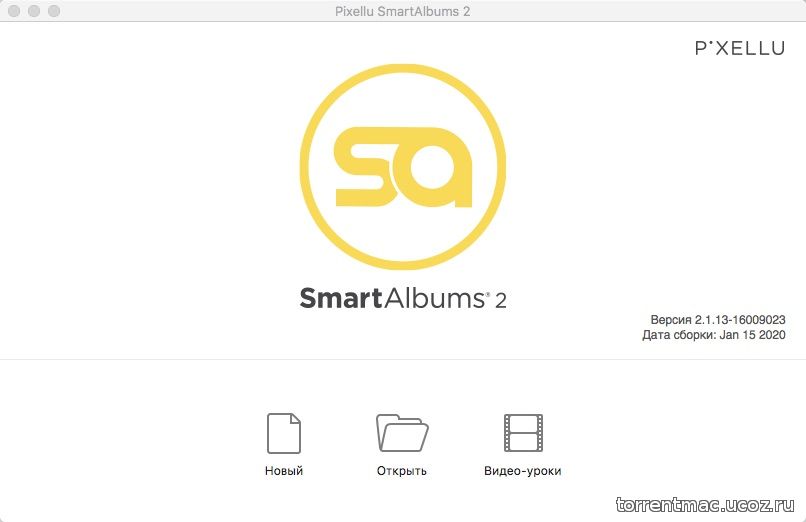Click the Версия 2.1.13-16009023 version text

click(x=718, y=320)
